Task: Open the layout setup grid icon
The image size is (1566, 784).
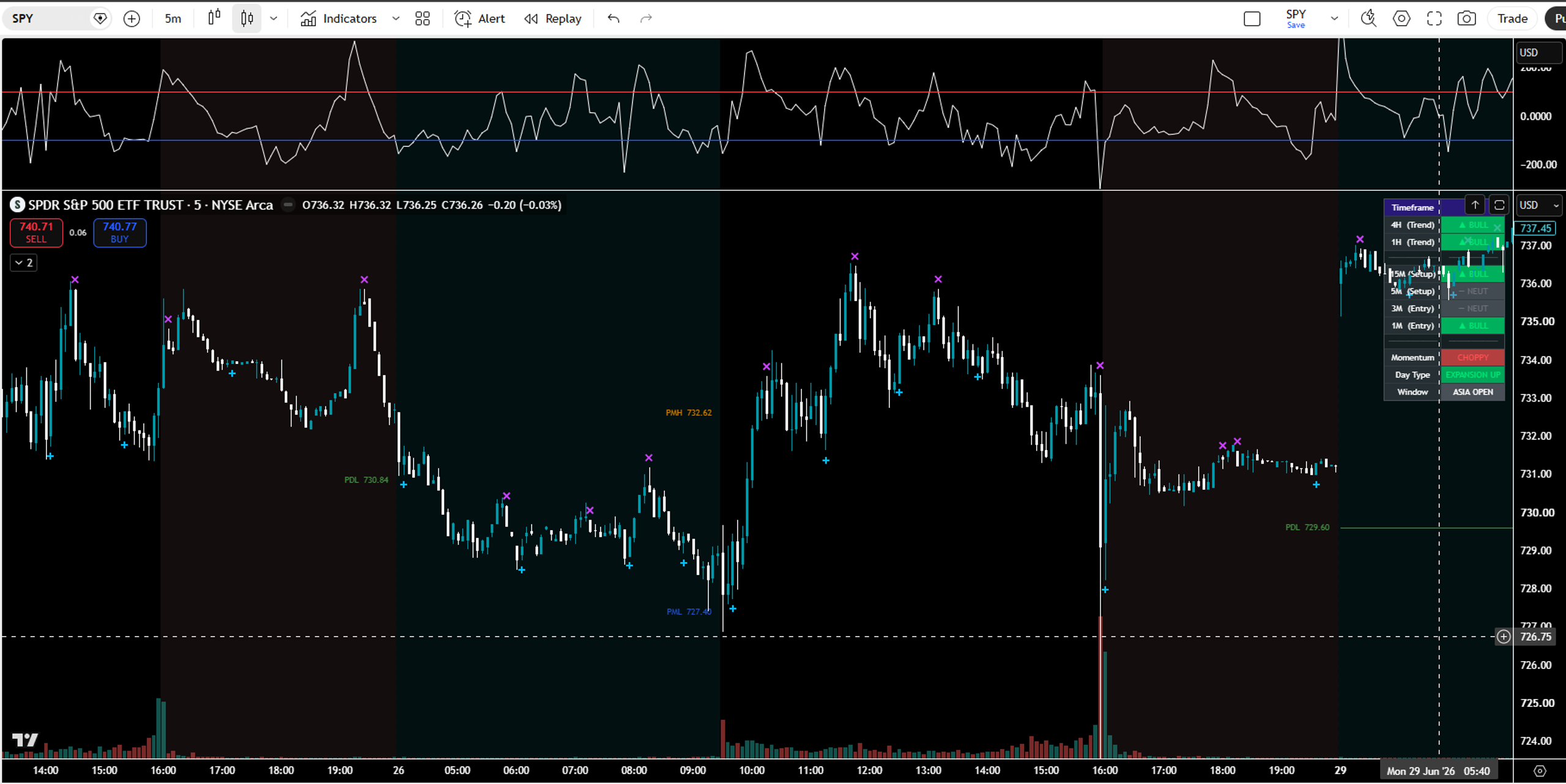Action: 422,19
